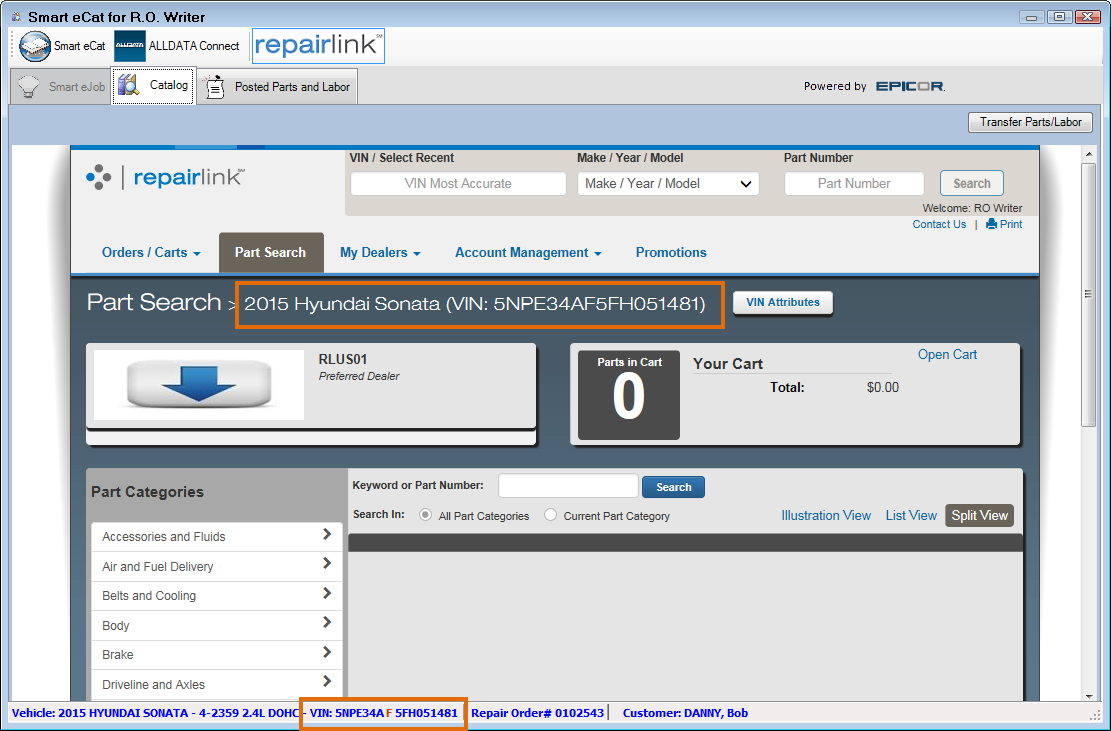Switch to Split View

coord(979,515)
